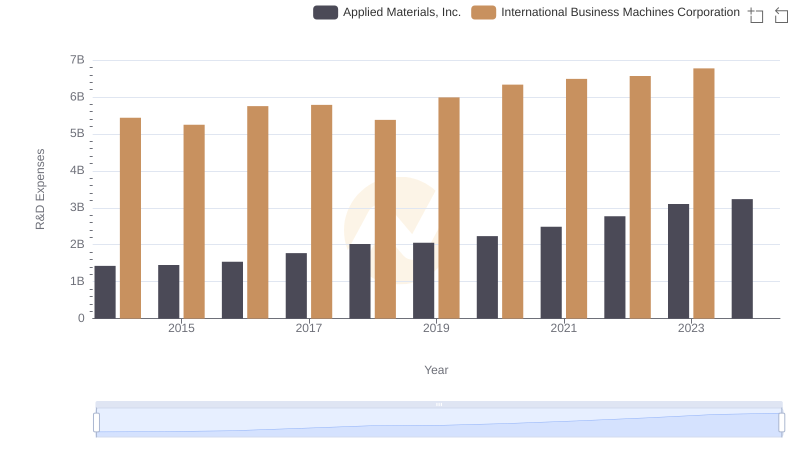Image resolution: width=800 pixels, height=461 pixels.
Task: Click the top grip of the range slider
Action: click(439, 404)
